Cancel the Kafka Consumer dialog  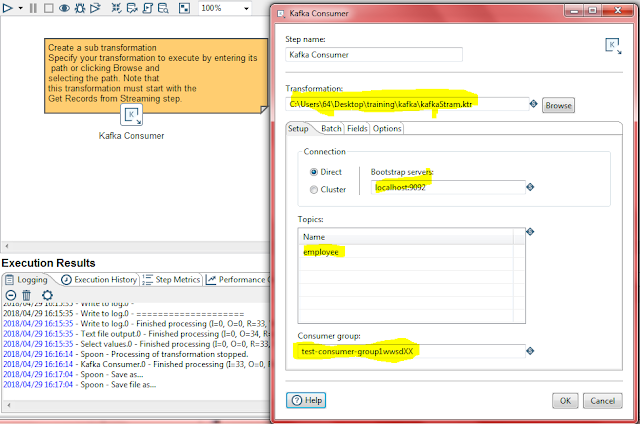click(x=602, y=401)
